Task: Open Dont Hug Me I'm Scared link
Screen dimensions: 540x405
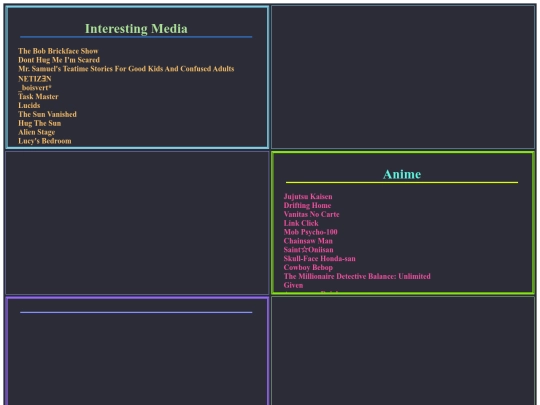Action: coord(59,60)
